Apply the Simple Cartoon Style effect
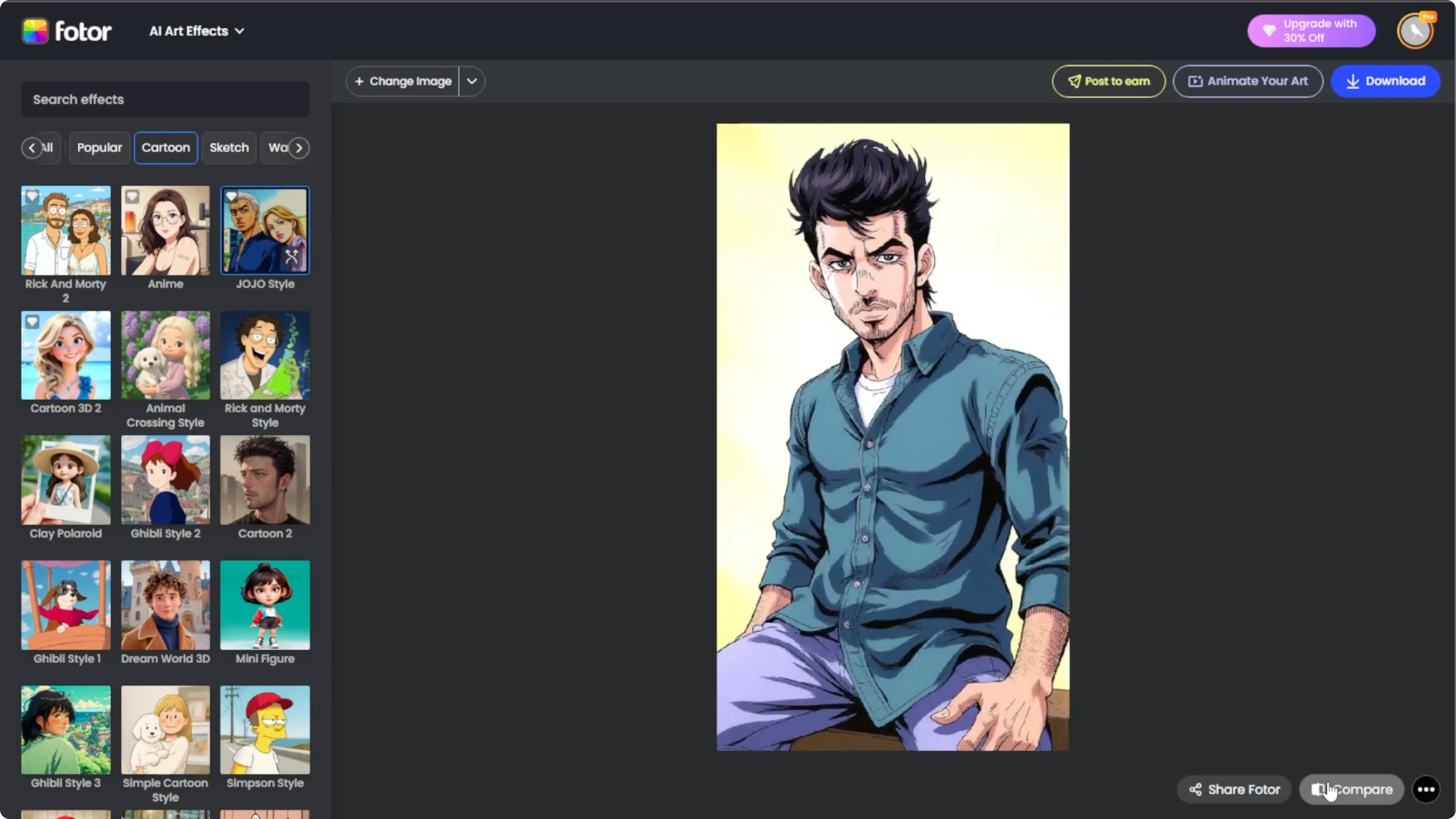1456x819 pixels. 166,730
